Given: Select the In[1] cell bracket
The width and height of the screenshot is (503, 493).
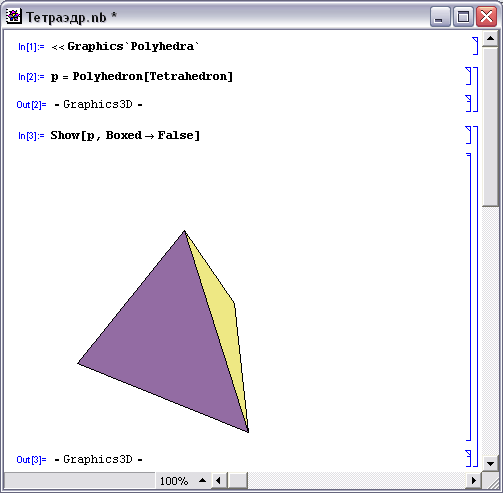Looking at the screenshot, I should (x=475, y=46).
